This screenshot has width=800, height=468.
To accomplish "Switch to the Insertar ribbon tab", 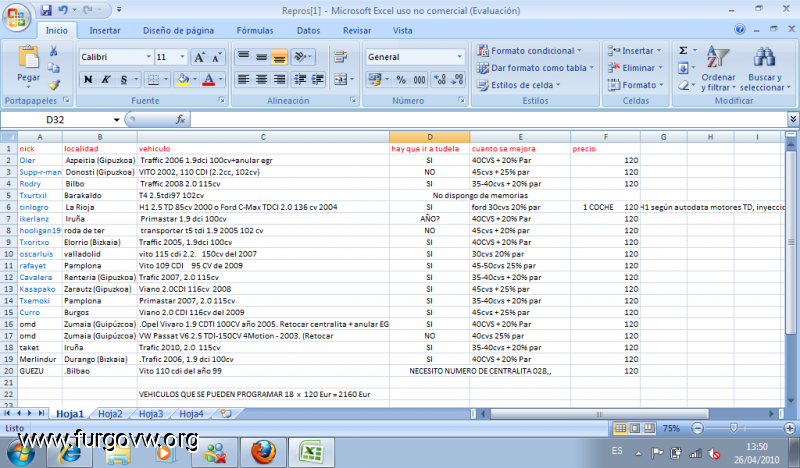I will coord(105,31).
